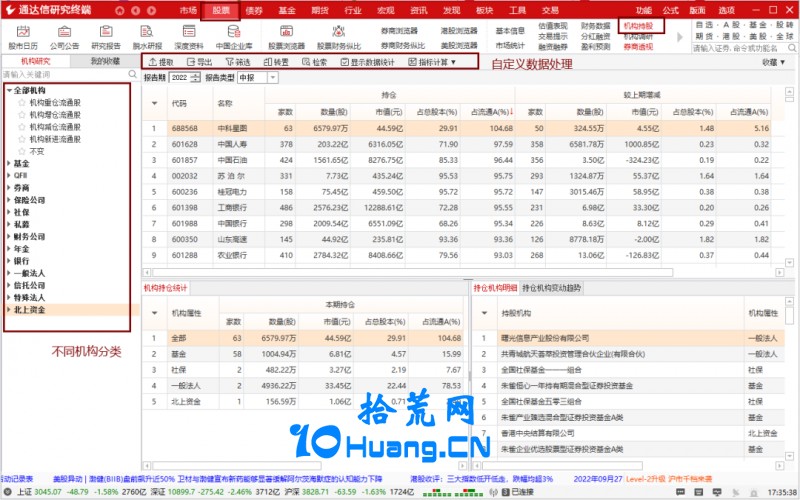Screen dimensions: 800x500
Task: Select the 持仓机构明细 tab
Action: [495, 288]
